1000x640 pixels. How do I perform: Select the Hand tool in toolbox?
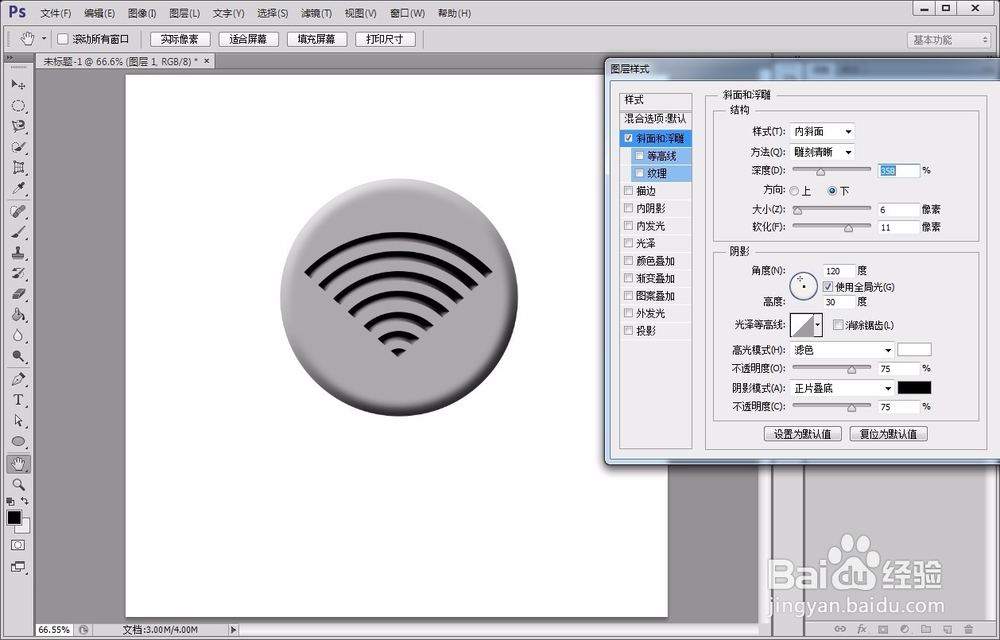[18, 463]
